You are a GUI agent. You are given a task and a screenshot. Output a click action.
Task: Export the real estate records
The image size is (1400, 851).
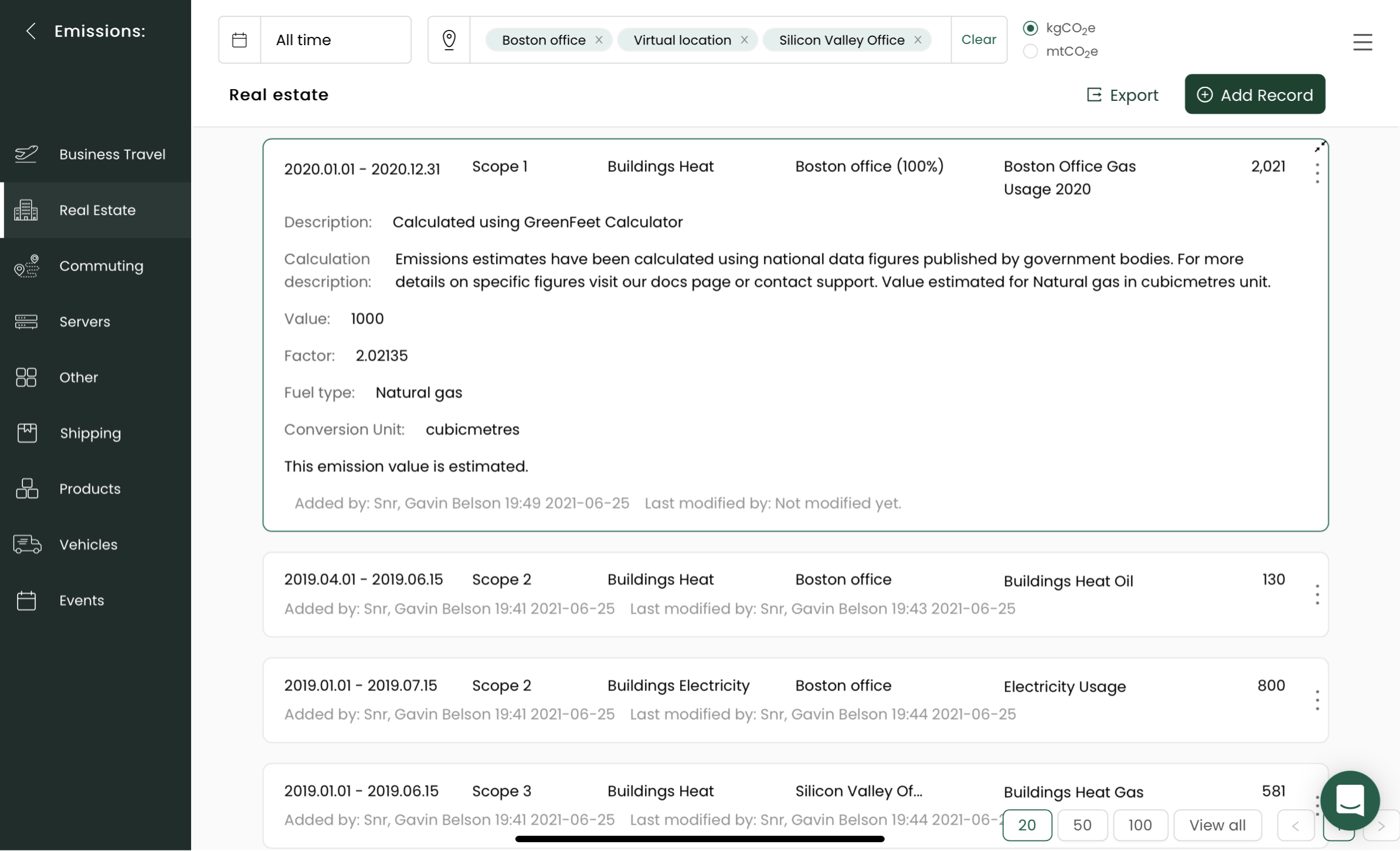[x=1122, y=95]
